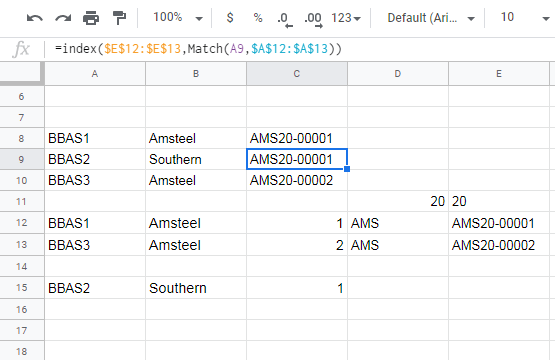Open the 123 more formats dropdown

pos(345,17)
